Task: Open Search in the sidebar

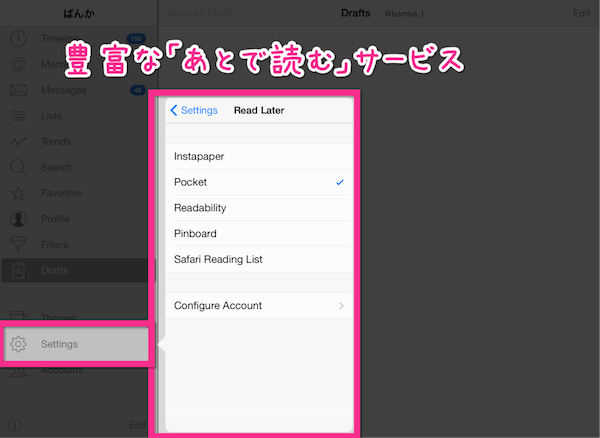Action: [78, 168]
